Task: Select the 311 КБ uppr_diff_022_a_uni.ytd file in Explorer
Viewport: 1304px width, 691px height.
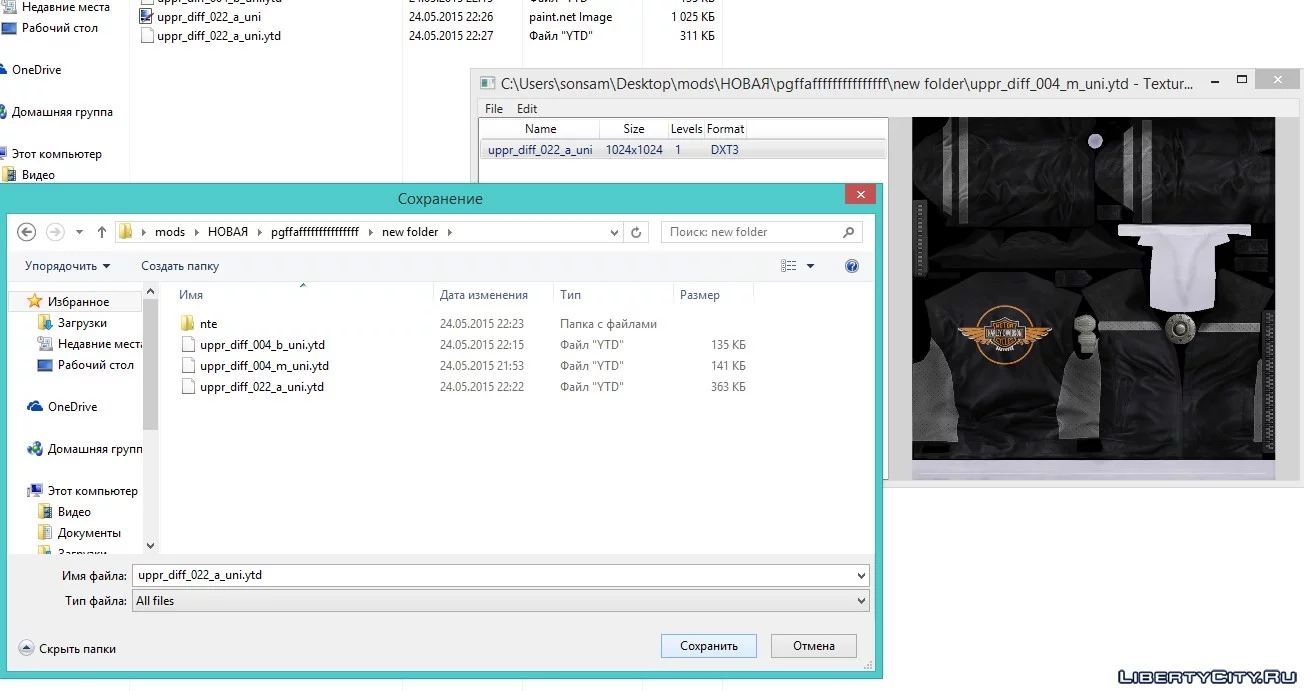Action: (x=217, y=36)
